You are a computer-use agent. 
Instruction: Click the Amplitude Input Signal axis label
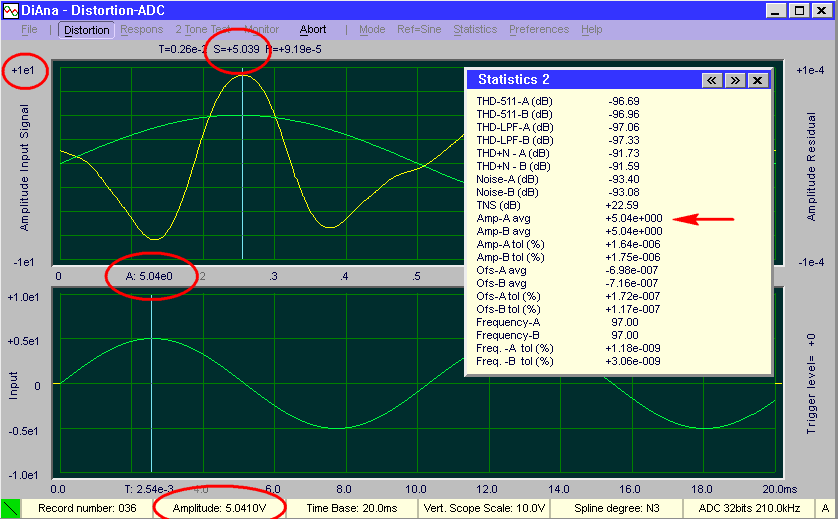pos(24,167)
